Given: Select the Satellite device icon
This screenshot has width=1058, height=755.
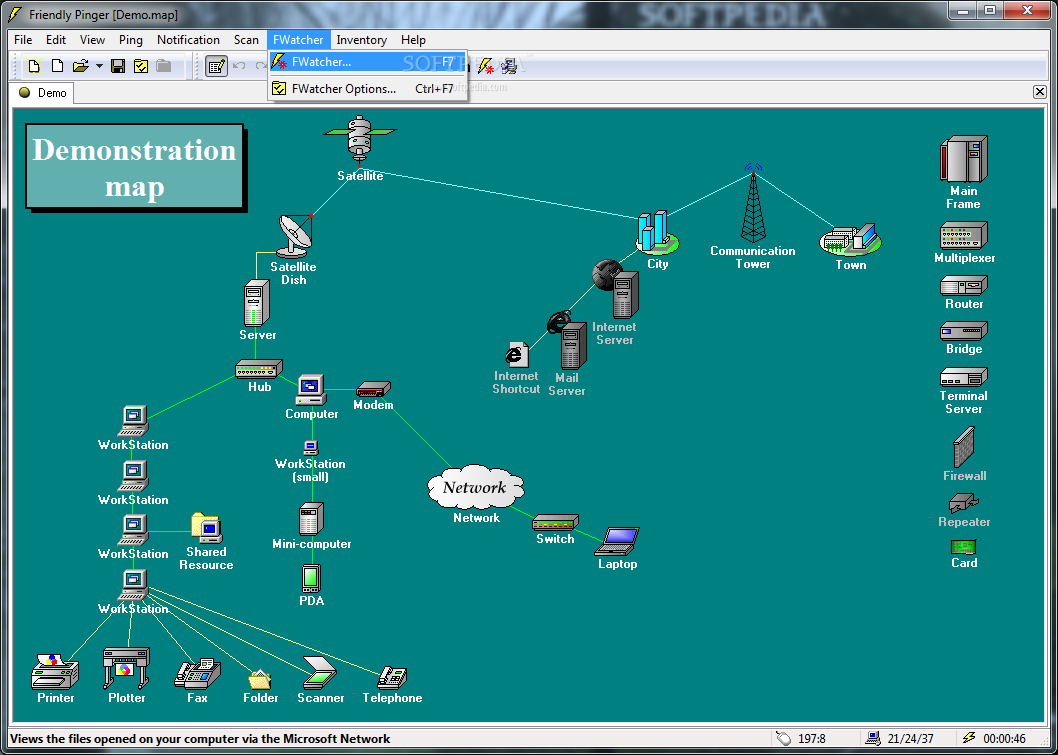Looking at the screenshot, I should tap(359, 140).
